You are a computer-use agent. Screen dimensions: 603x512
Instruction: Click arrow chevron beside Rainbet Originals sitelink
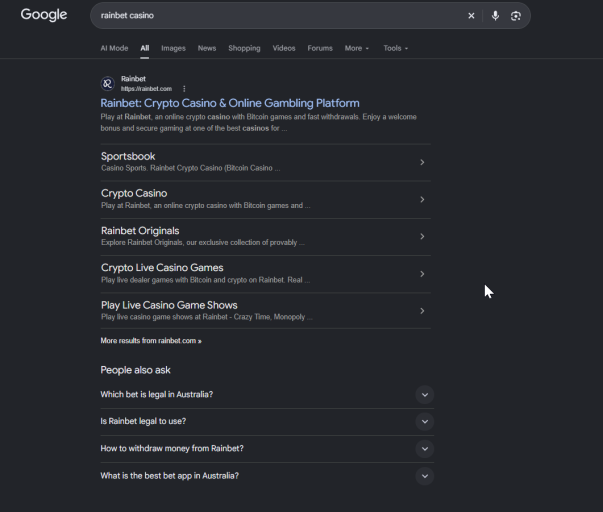point(422,237)
